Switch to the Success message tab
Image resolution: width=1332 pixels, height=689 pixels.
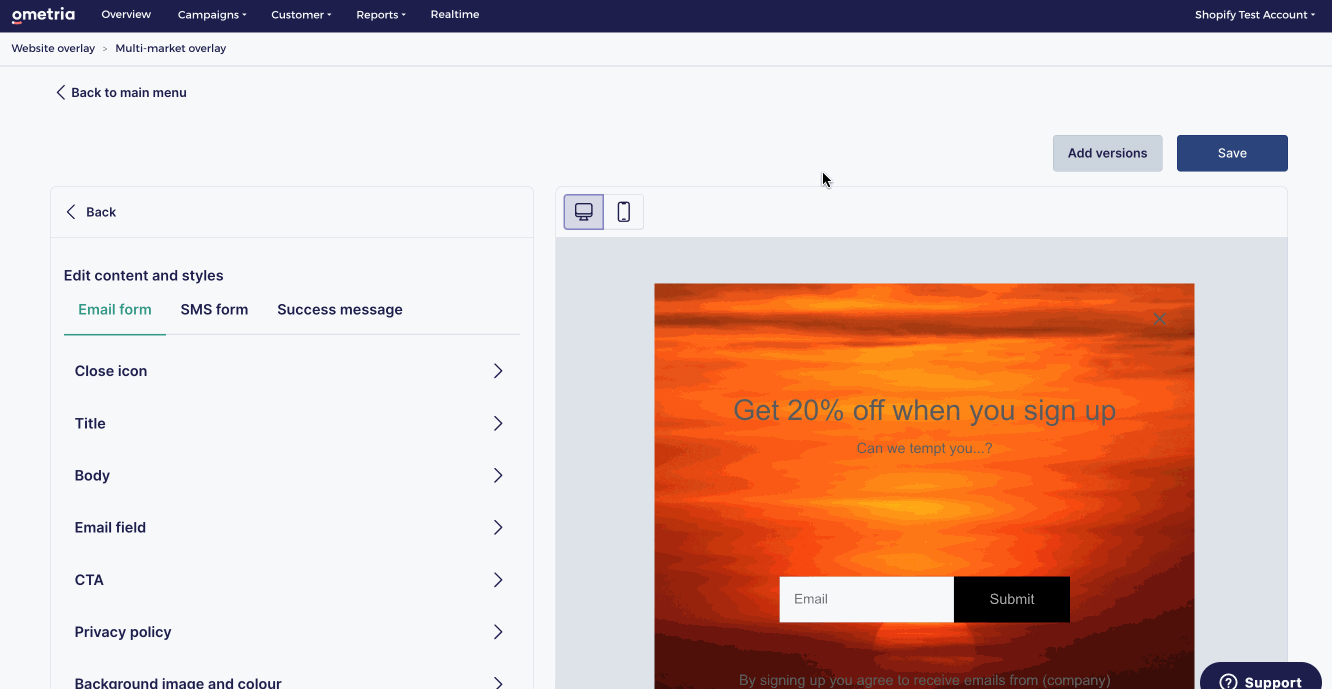(x=340, y=310)
